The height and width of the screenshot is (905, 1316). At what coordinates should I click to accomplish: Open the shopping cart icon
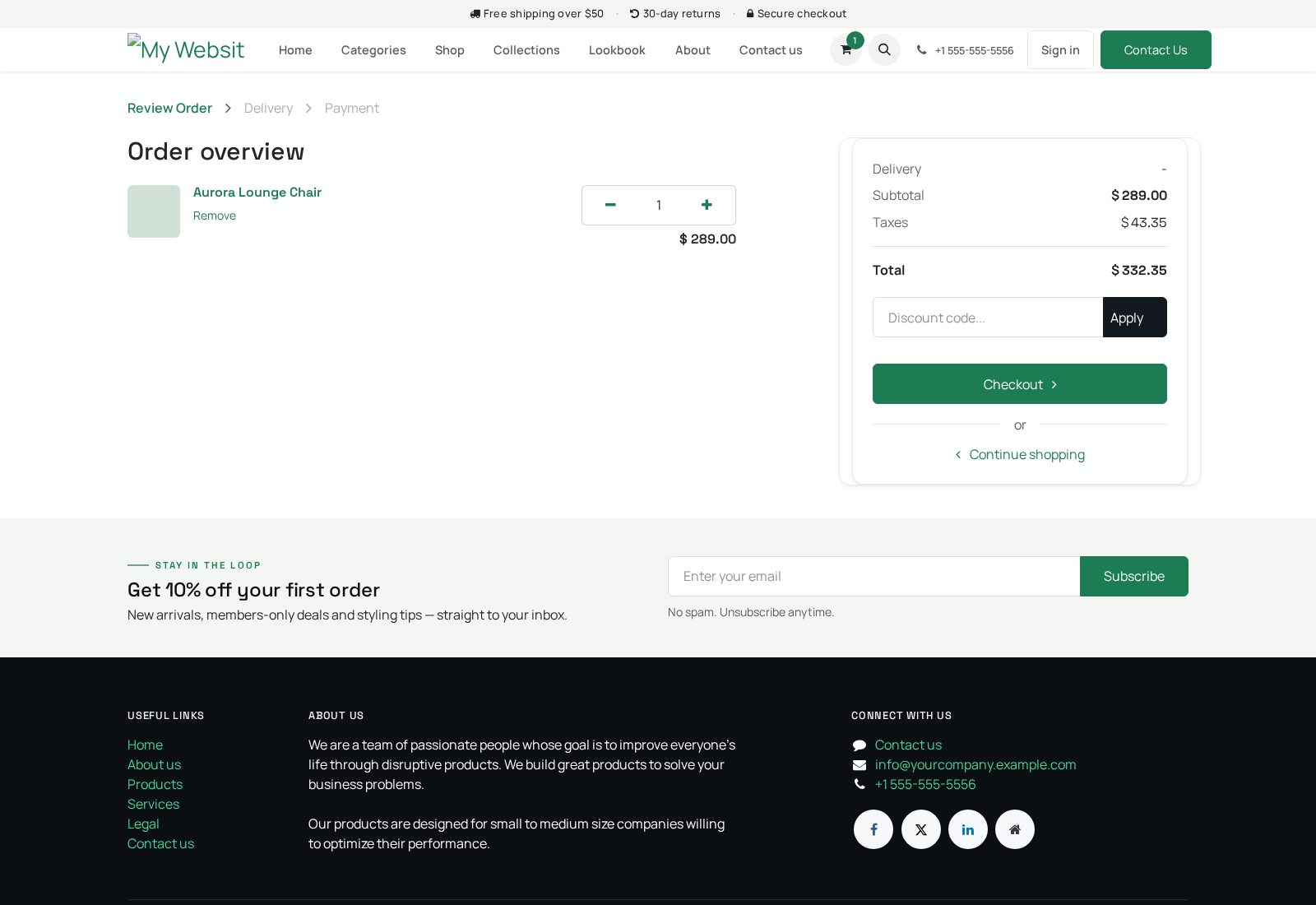point(846,50)
